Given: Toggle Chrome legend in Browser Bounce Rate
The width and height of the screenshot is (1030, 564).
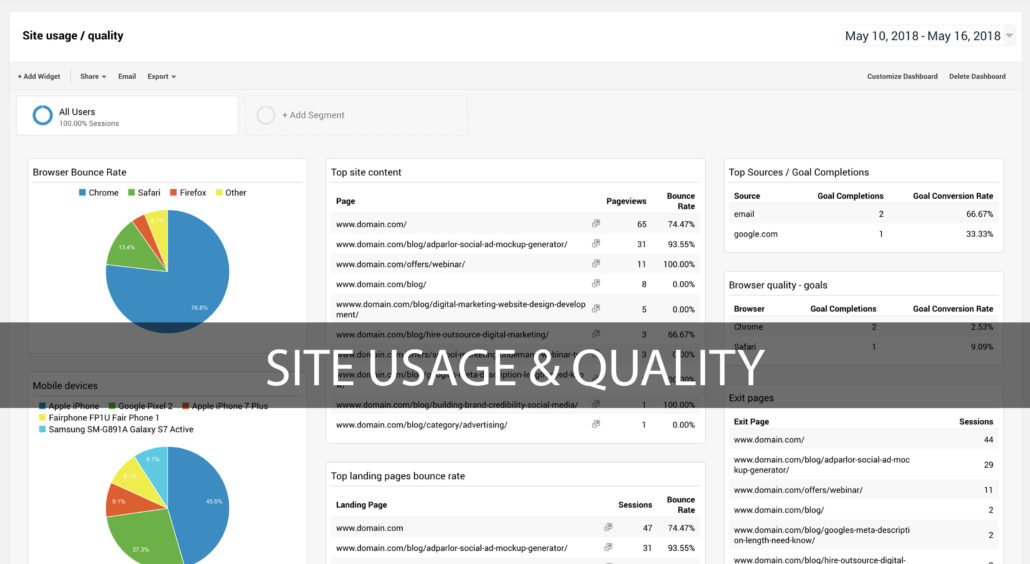Looking at the screenshot, I should [98, 193].
